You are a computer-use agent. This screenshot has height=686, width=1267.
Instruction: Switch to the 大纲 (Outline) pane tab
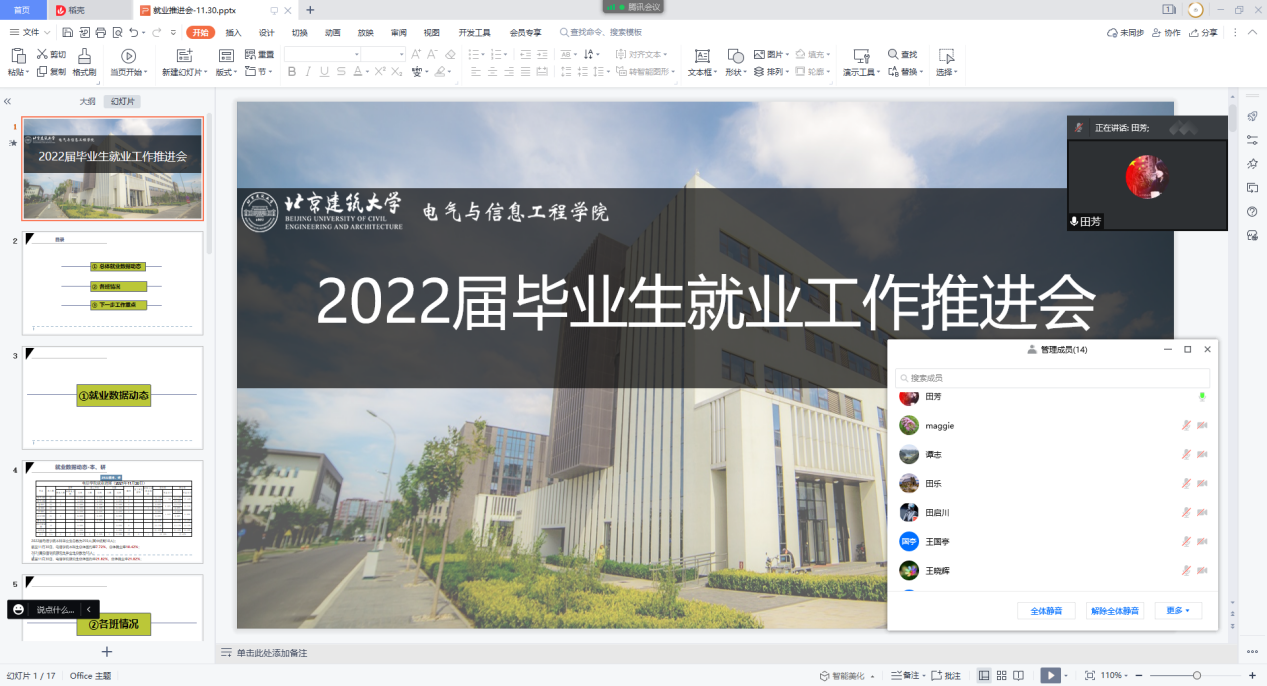point(88,102)
